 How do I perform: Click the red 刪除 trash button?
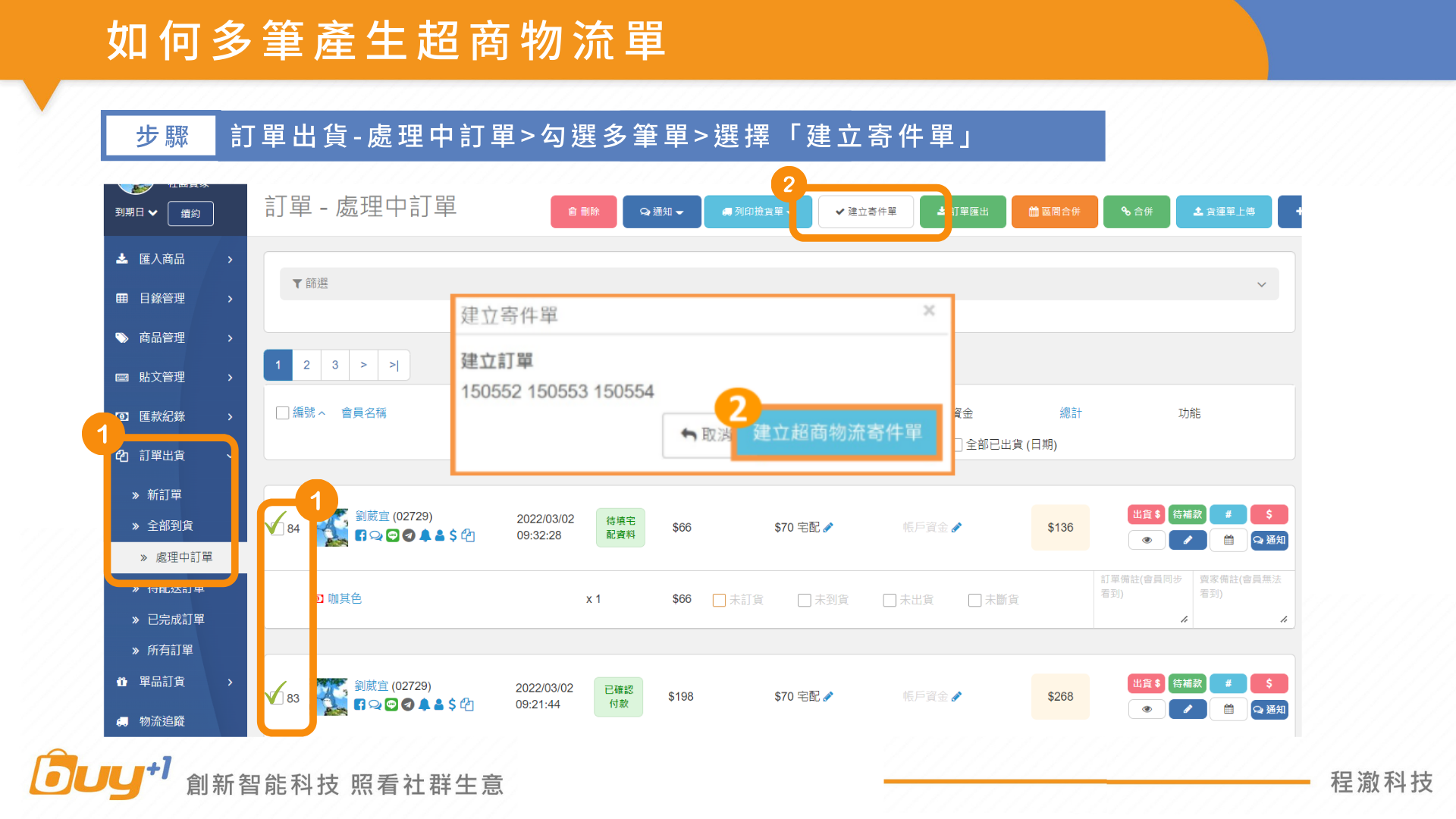pos(583,212)
